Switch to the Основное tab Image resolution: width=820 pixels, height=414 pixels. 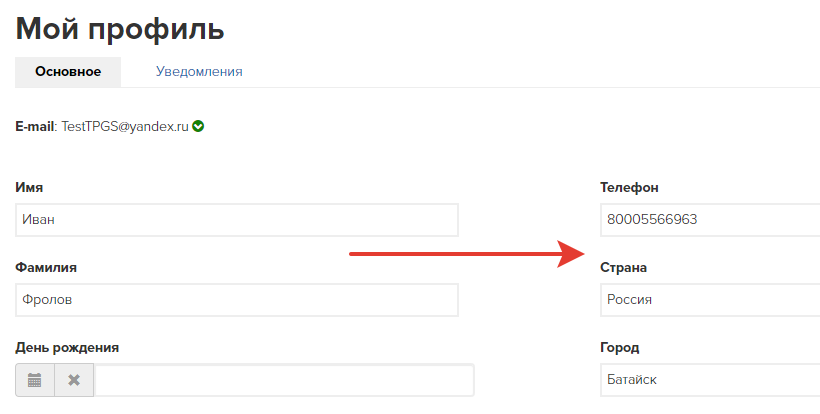tap(68, 72)
